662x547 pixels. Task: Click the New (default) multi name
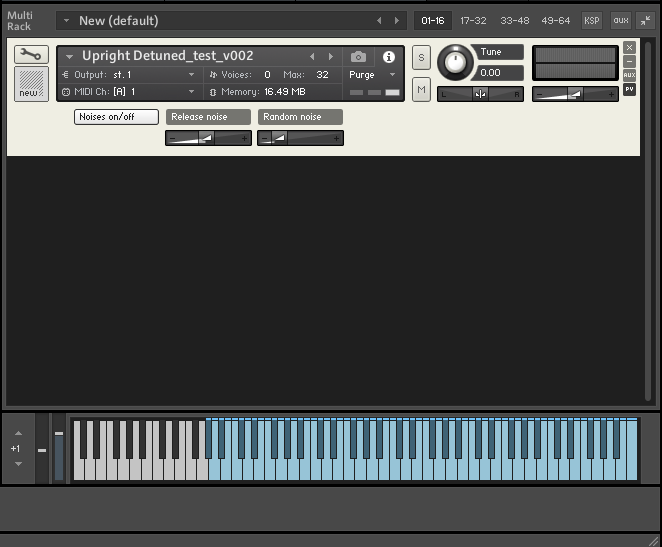click(x=119, y=20)
